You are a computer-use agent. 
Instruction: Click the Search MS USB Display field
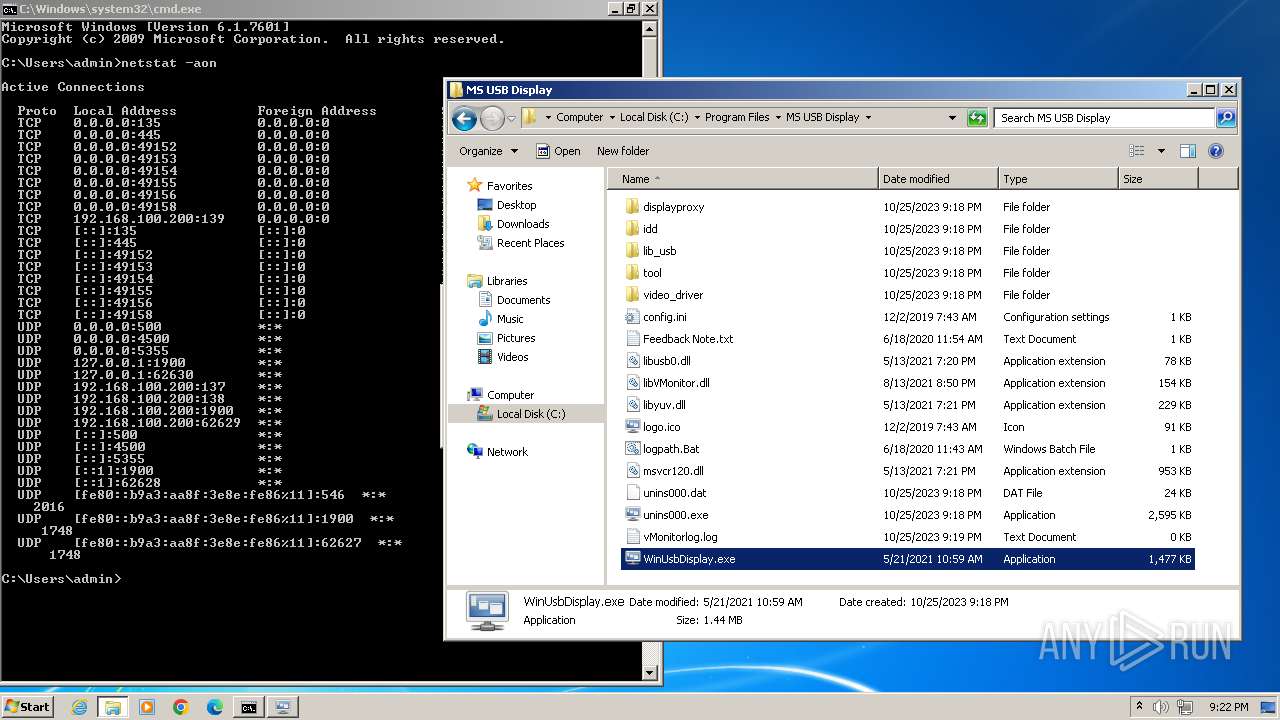1105,118
